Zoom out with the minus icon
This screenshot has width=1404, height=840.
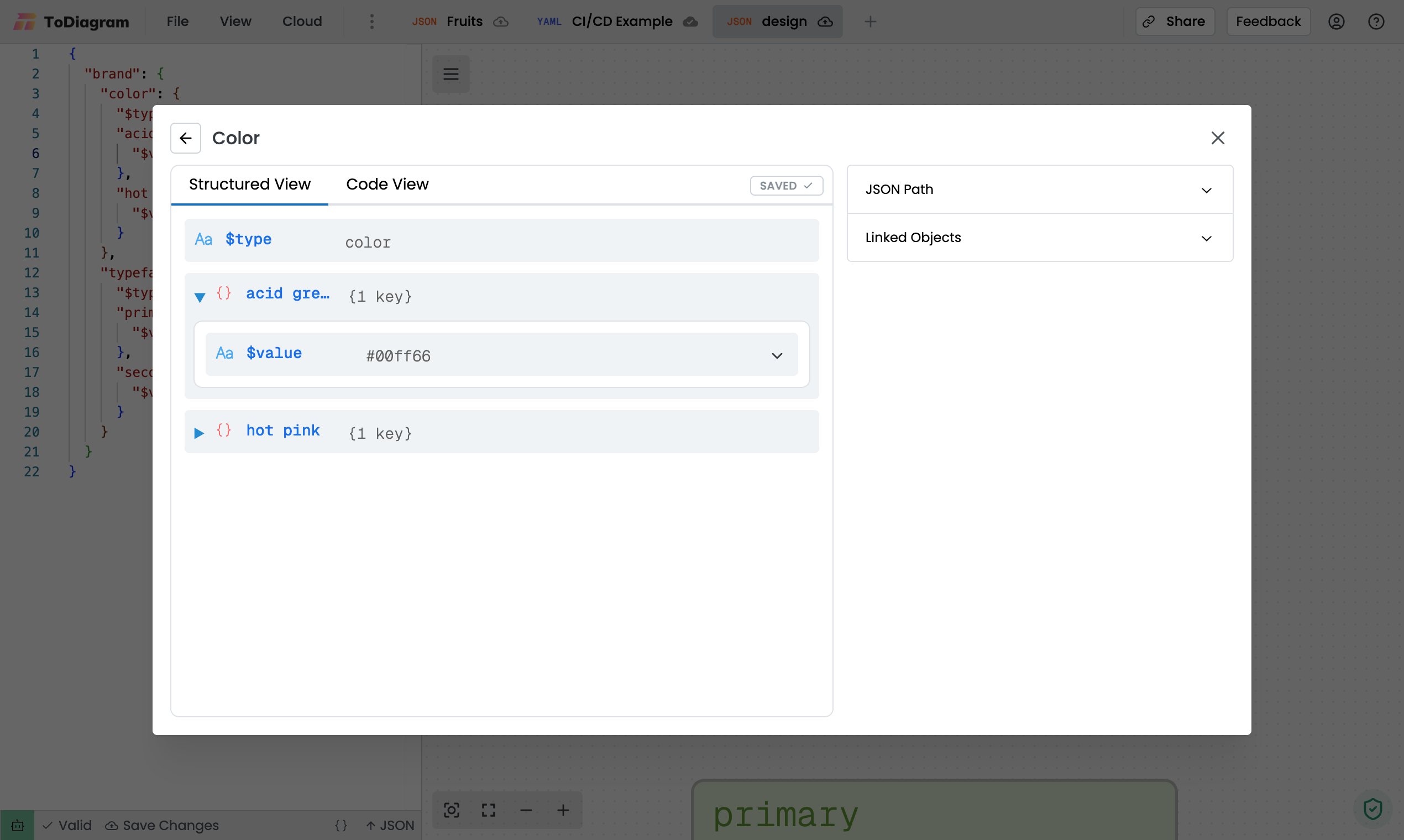tap(526, 810)
